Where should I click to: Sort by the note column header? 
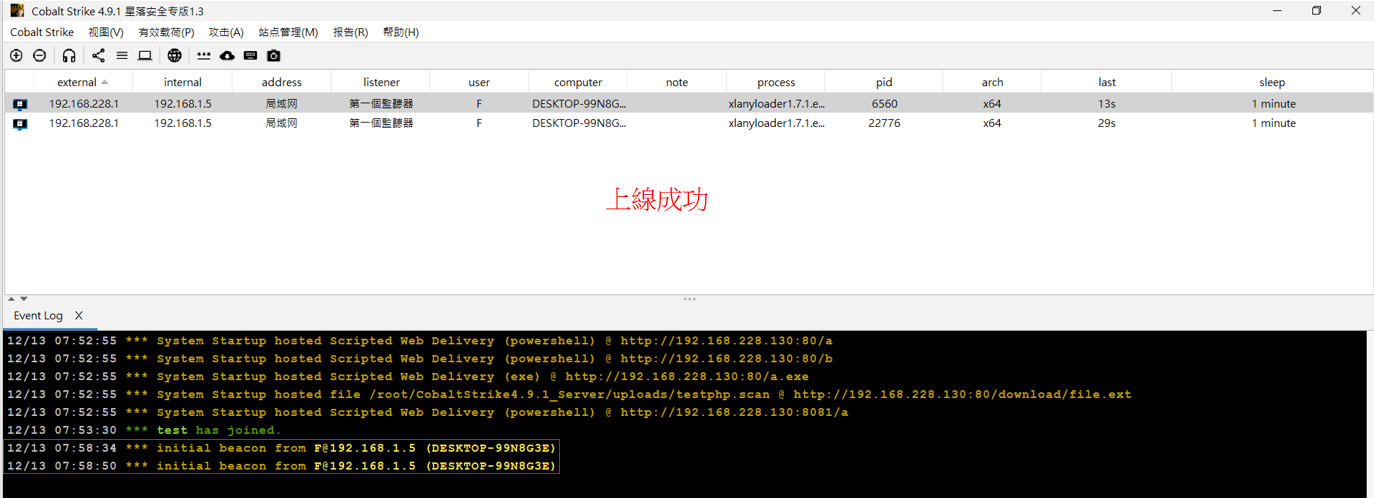[x=677, y=82]
